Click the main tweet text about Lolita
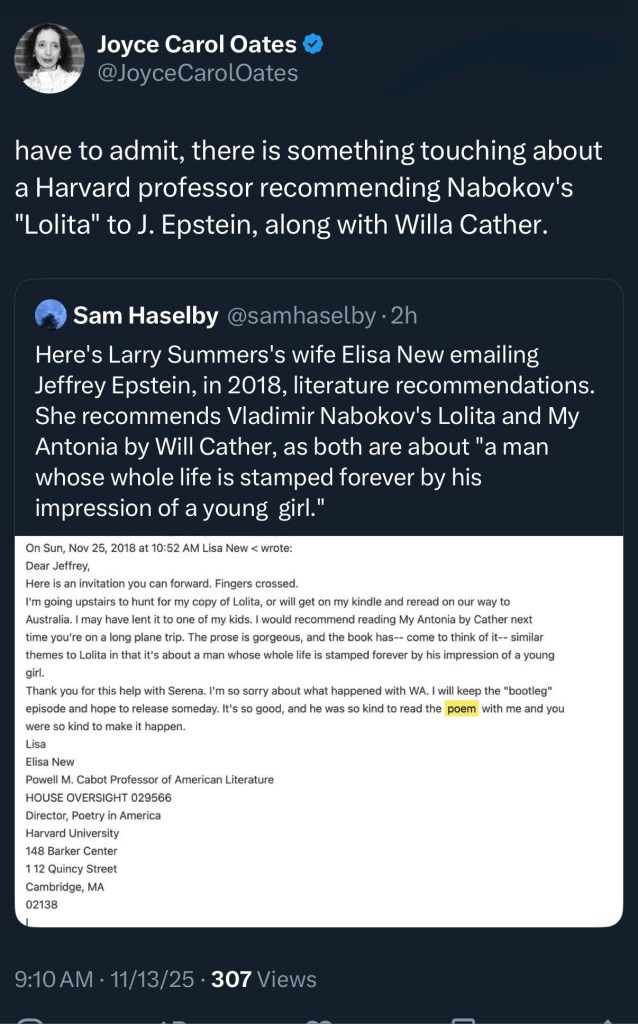Viewport: 638px width, 1024px height. [x=310, y=188]
